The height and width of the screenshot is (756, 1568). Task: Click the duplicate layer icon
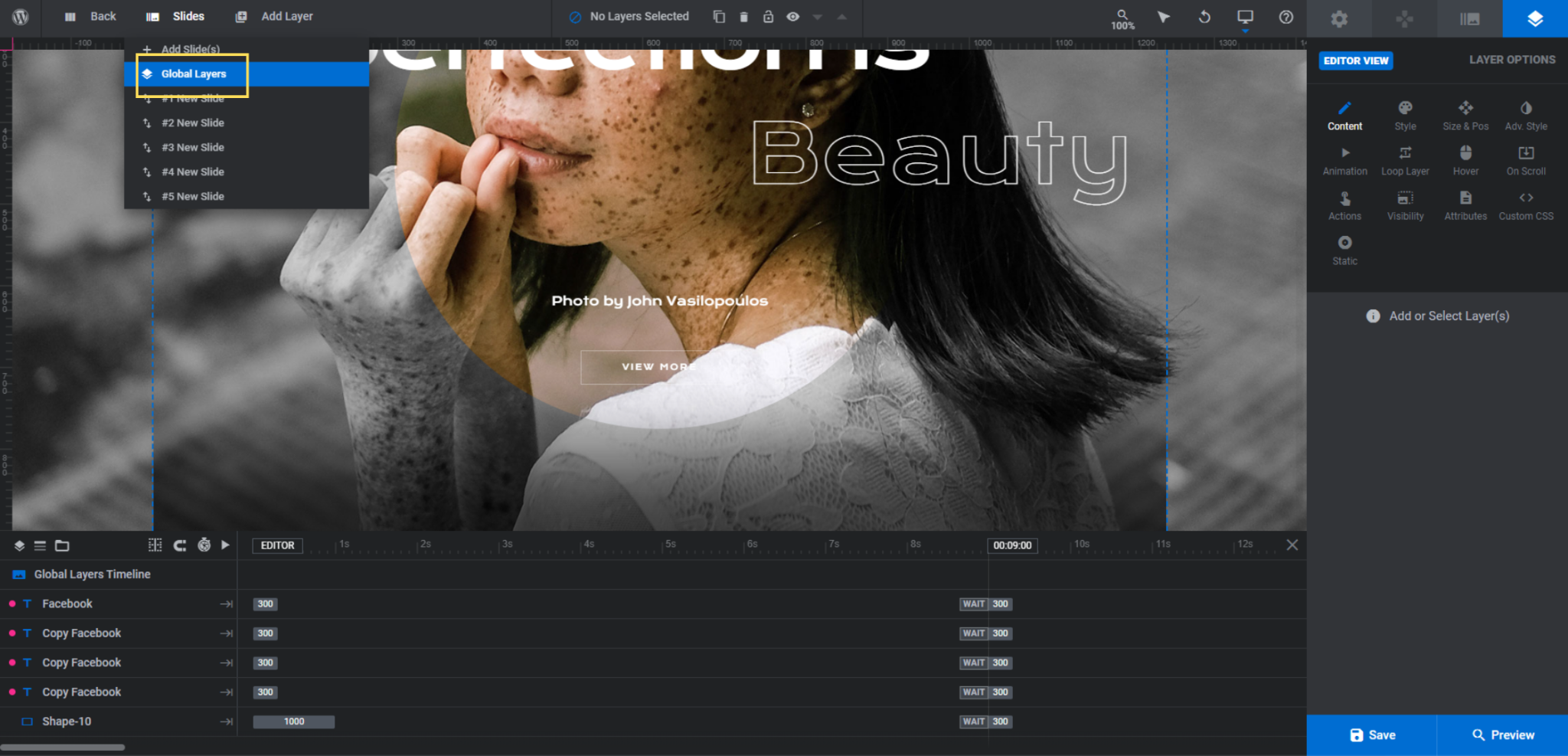719,16
